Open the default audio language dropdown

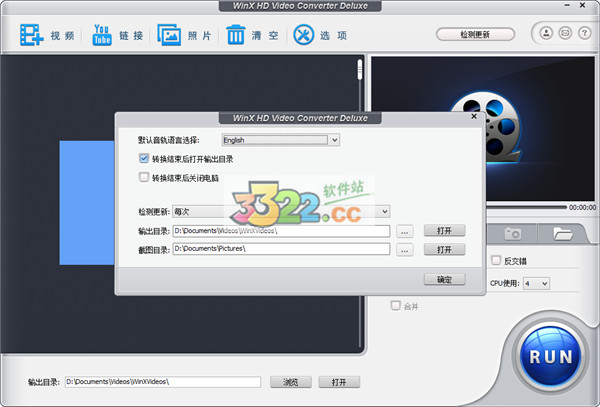(x=280, y=140)
